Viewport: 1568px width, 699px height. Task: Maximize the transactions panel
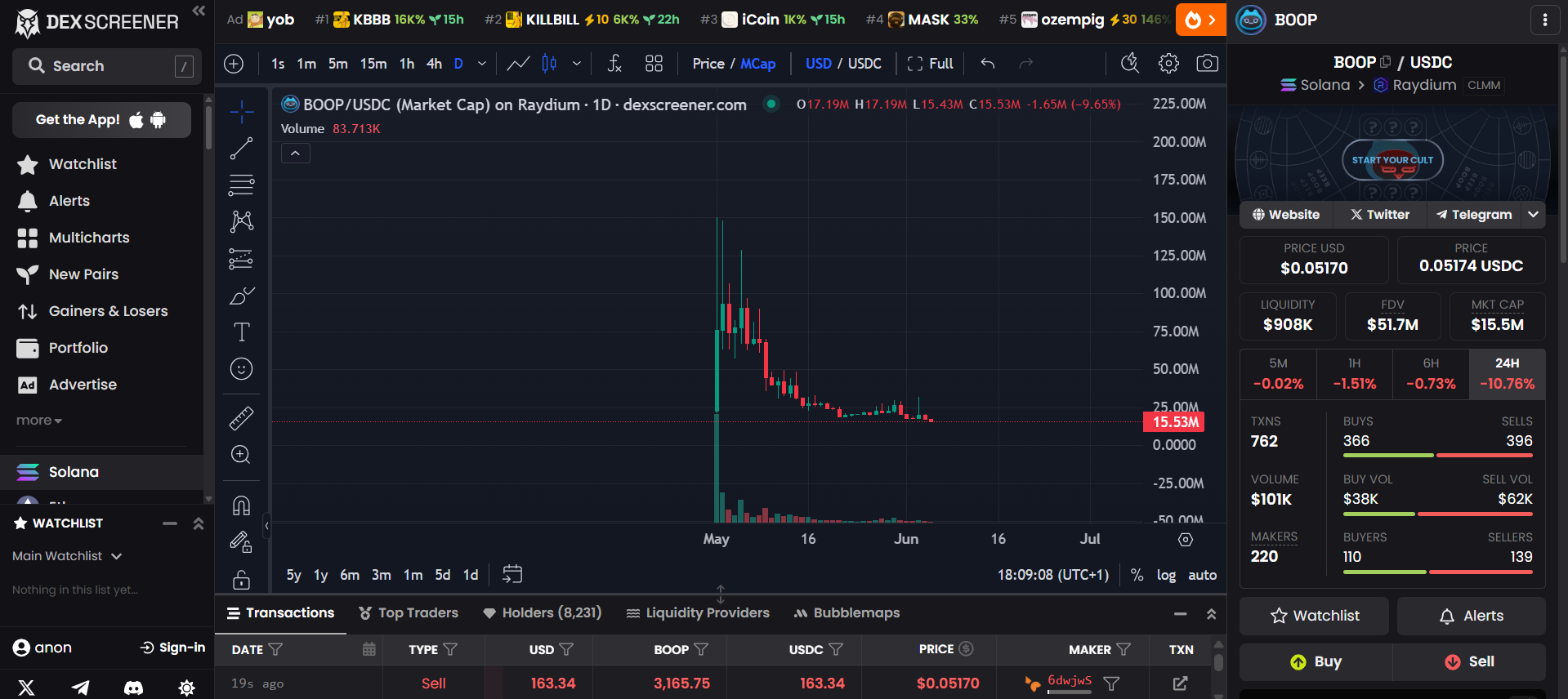click(1211, 614)
